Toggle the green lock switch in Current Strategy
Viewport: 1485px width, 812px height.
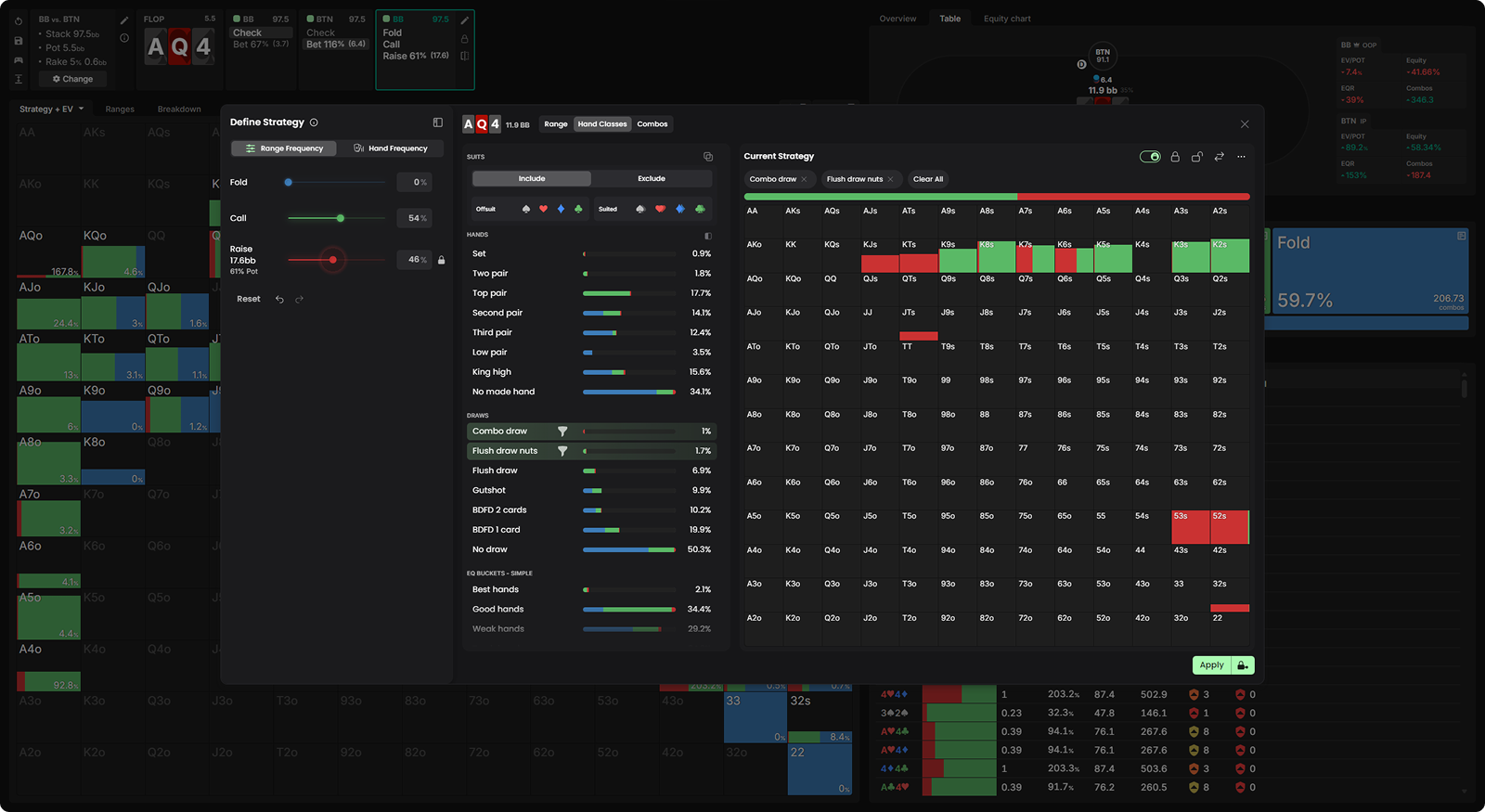tap(1150, 157)
